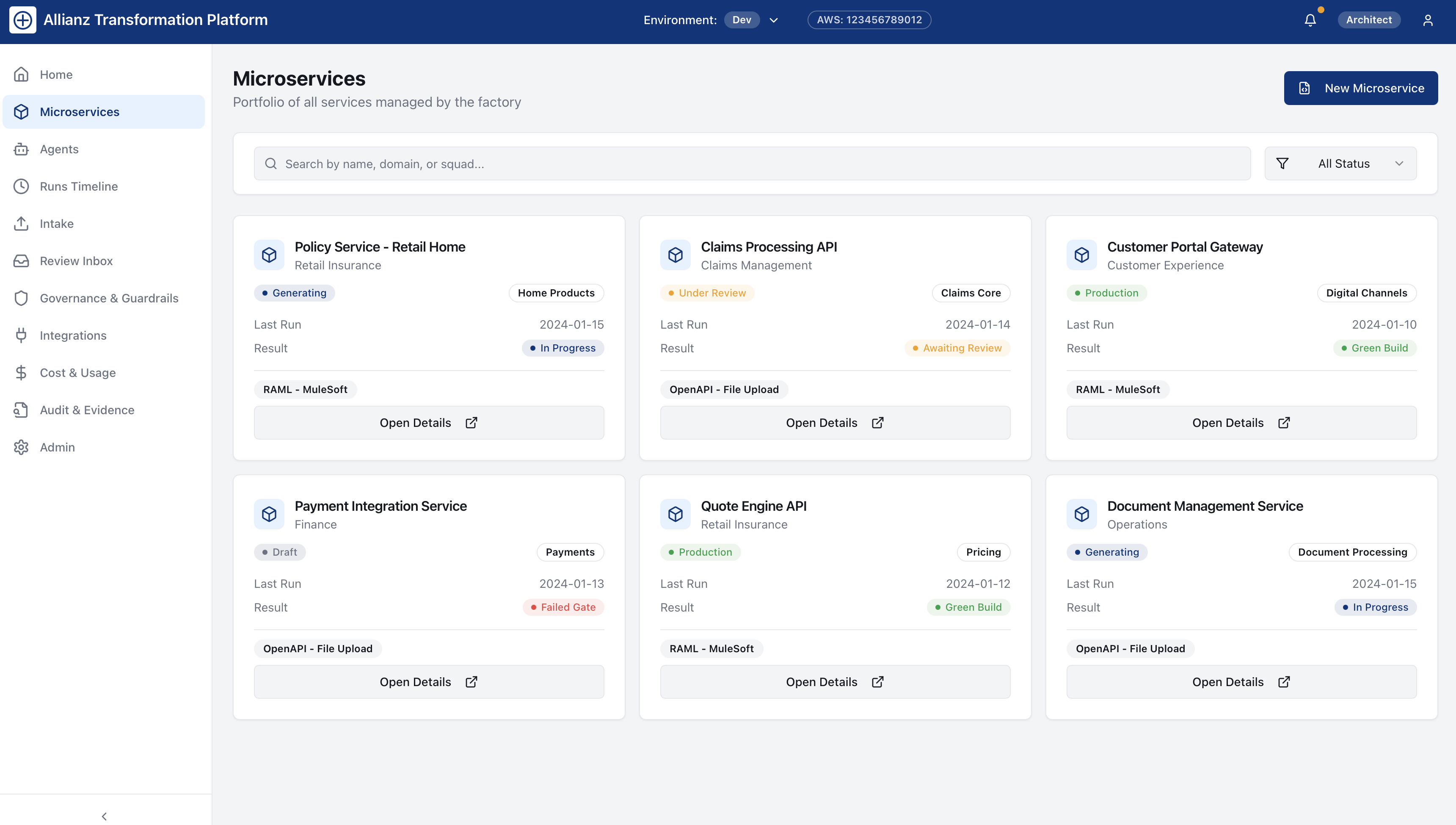Open the Microservices section in the sidebar
Screen dimensions: 1456x825
[x=79, y=112]
